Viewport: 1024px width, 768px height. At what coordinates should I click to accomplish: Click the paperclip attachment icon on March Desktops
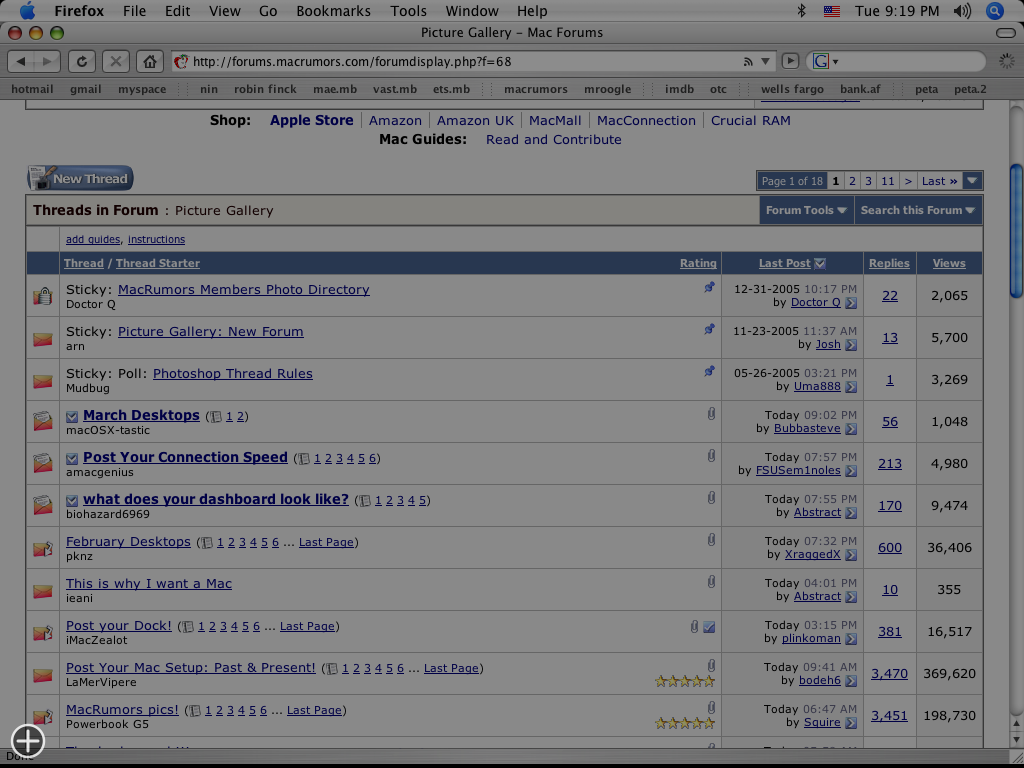tap(711, 413)
